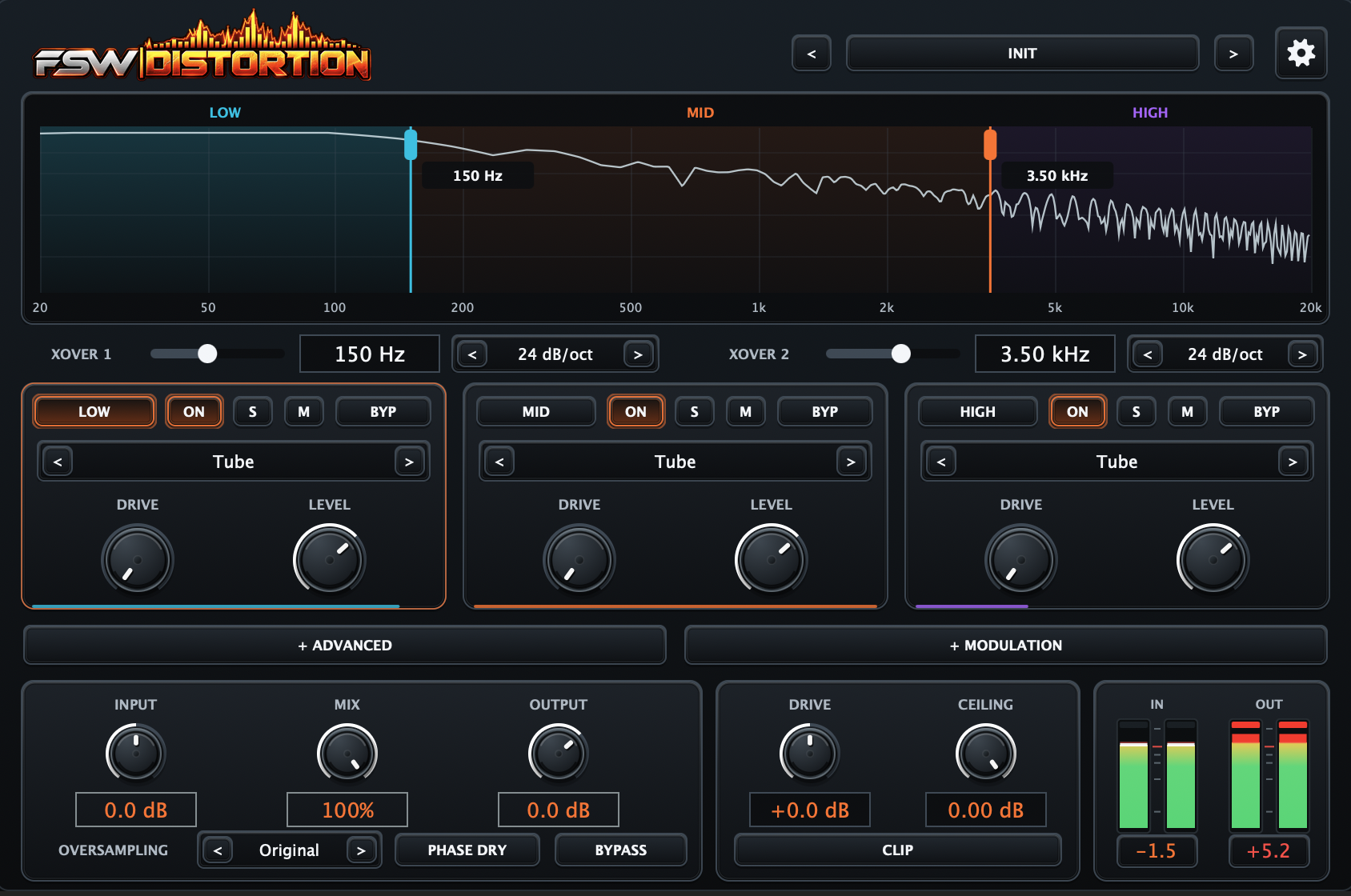Click the XOVER 1 slider handle
1351x896 pixels.
[207, 354]
